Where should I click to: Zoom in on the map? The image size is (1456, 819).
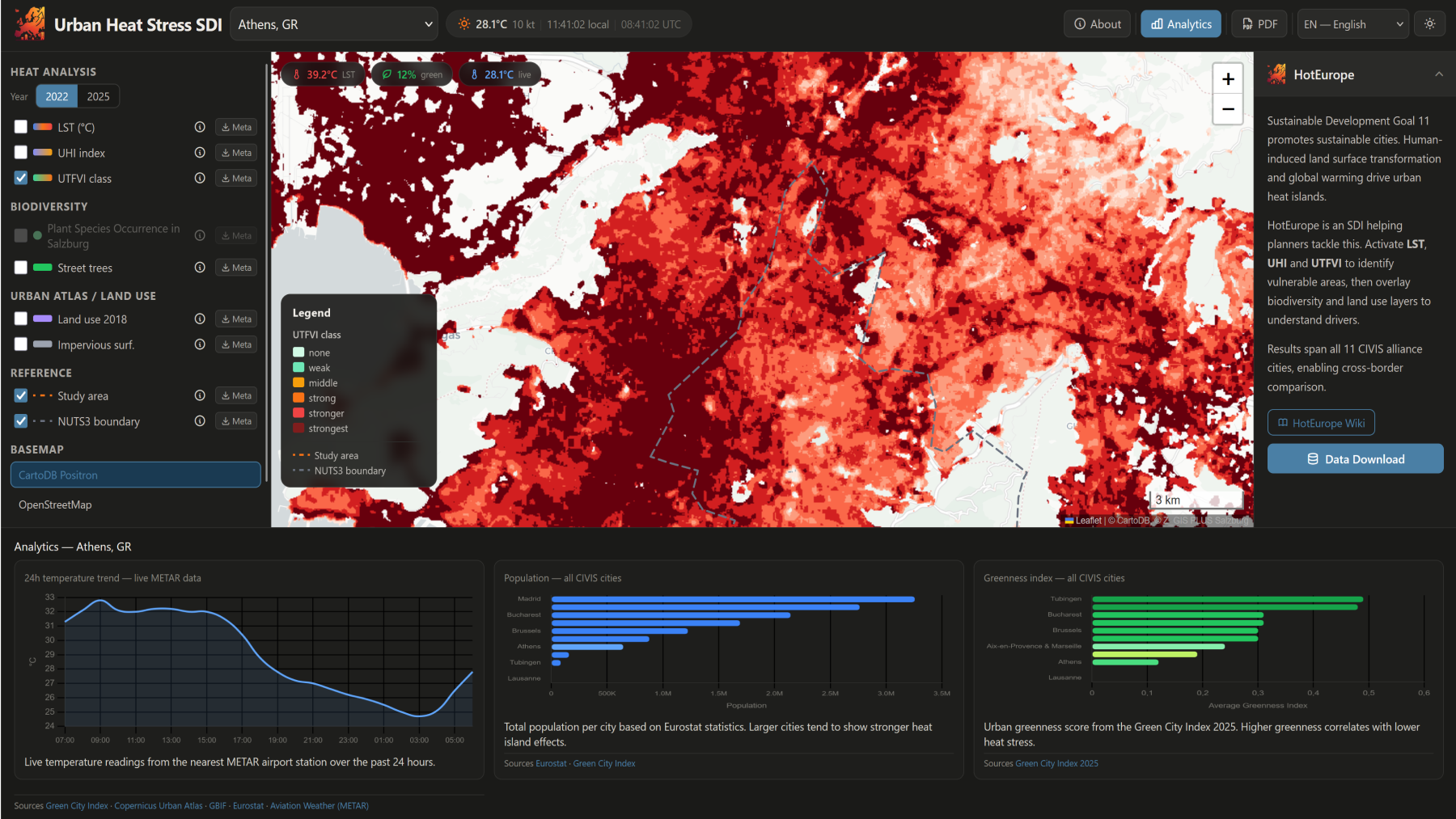click(x=1228, y=78)
